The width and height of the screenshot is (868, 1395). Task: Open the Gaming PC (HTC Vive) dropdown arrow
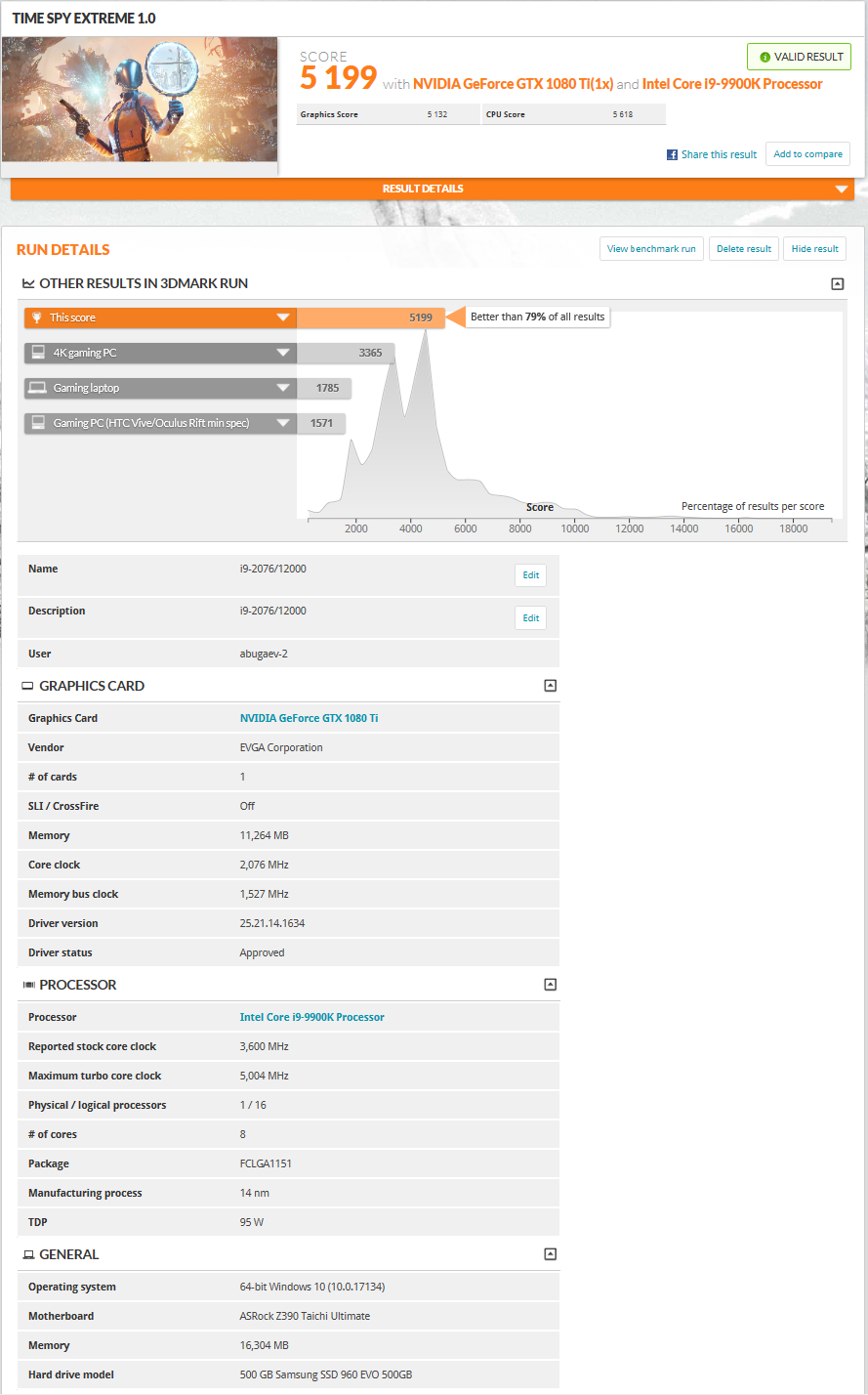point(283,423)
